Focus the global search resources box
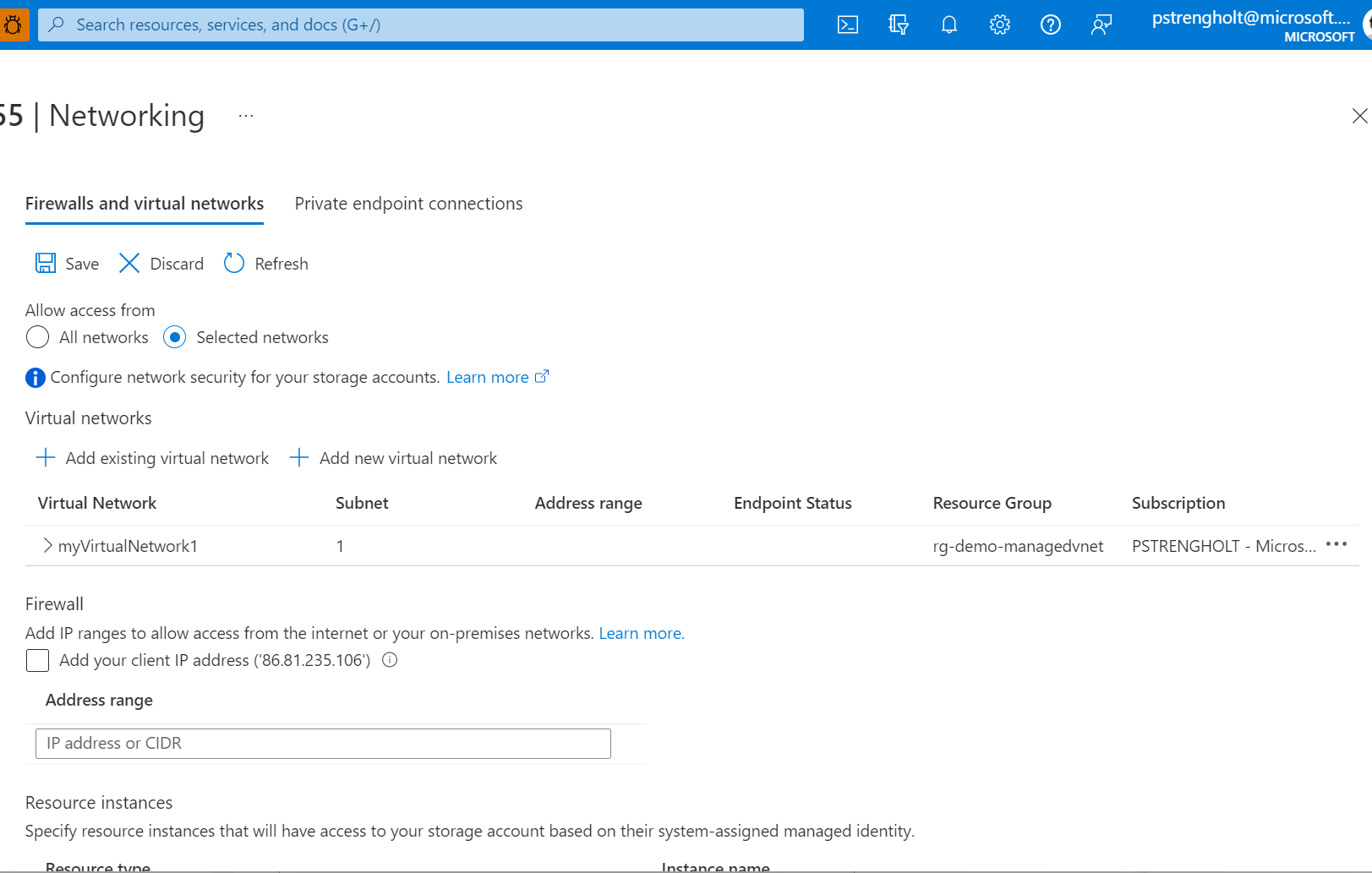The image size is (1372, 873). click(421, 25)
